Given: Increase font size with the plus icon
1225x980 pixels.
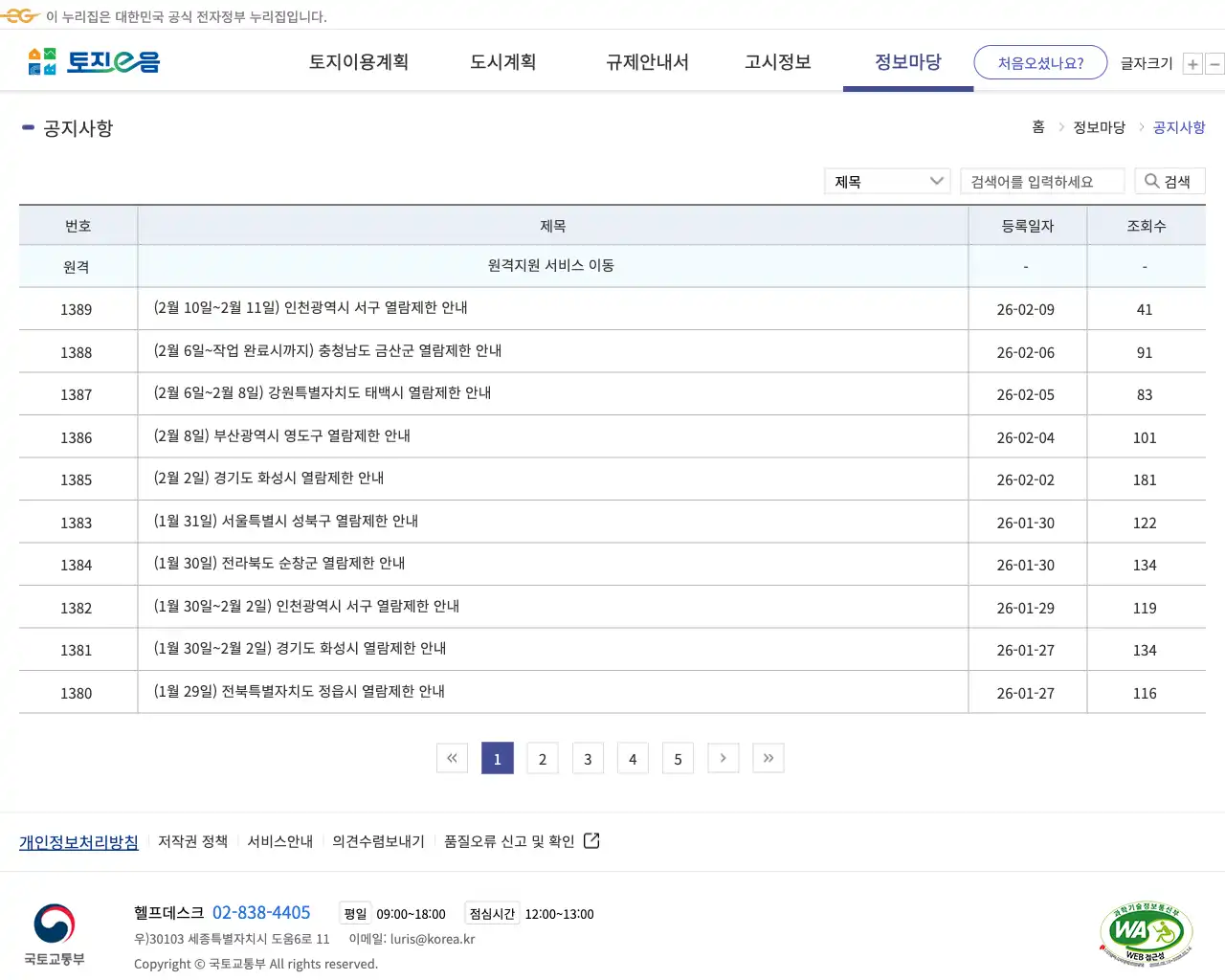Looking at the screenshot, I should pyautogui.click(x=1192, y=63).
